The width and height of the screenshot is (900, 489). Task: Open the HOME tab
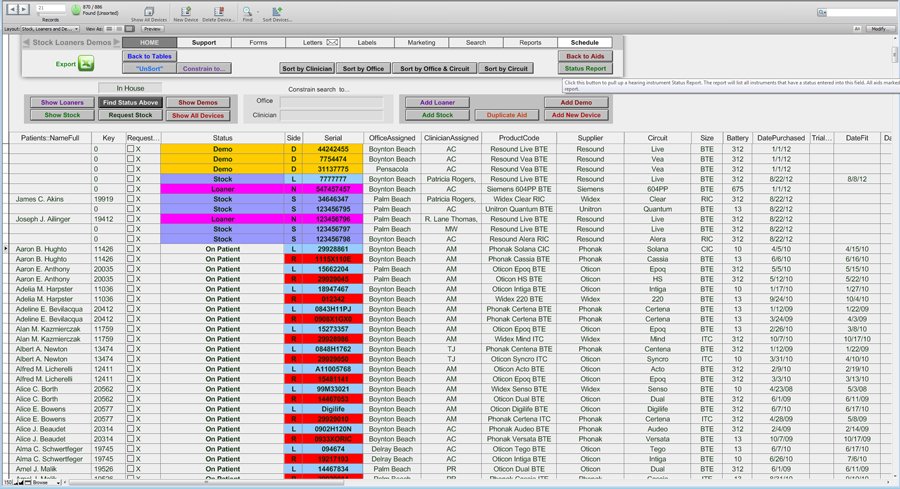(149, 42)
